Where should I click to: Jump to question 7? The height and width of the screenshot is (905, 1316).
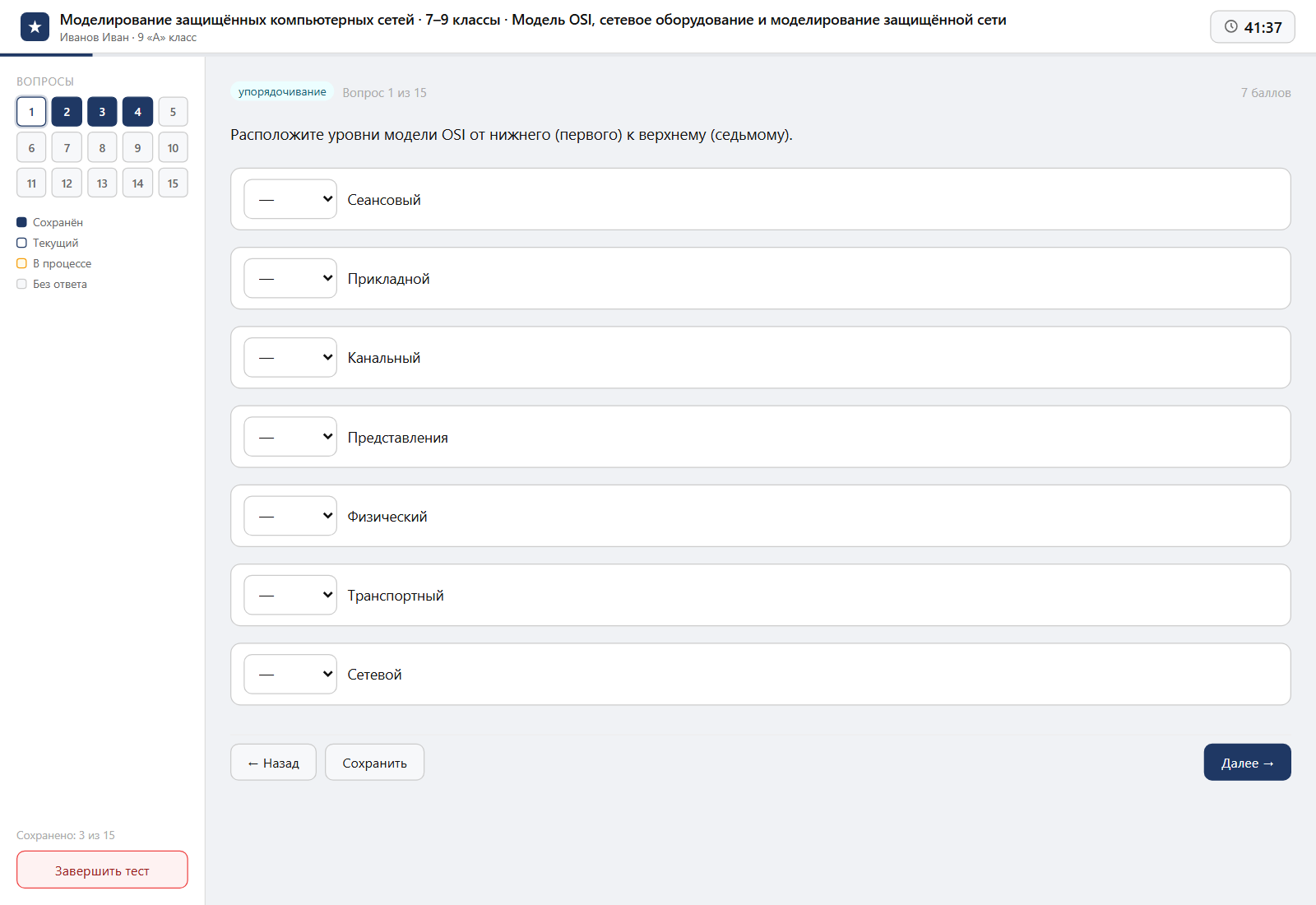[67, 148]
